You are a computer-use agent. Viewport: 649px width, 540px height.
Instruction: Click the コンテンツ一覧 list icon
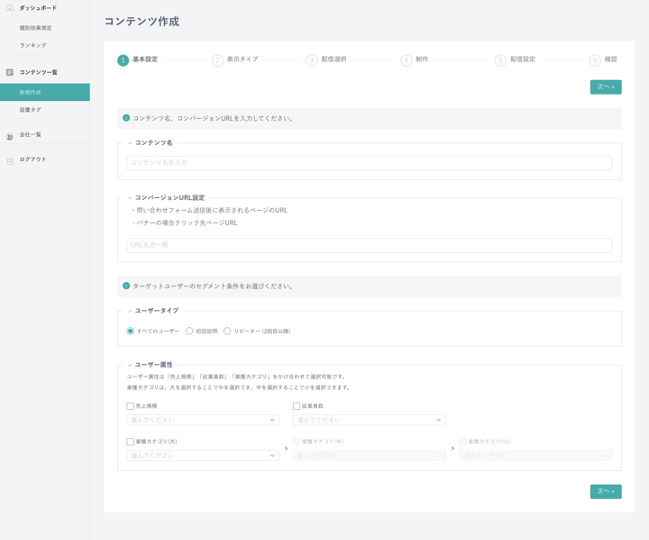tap(10, 73)
